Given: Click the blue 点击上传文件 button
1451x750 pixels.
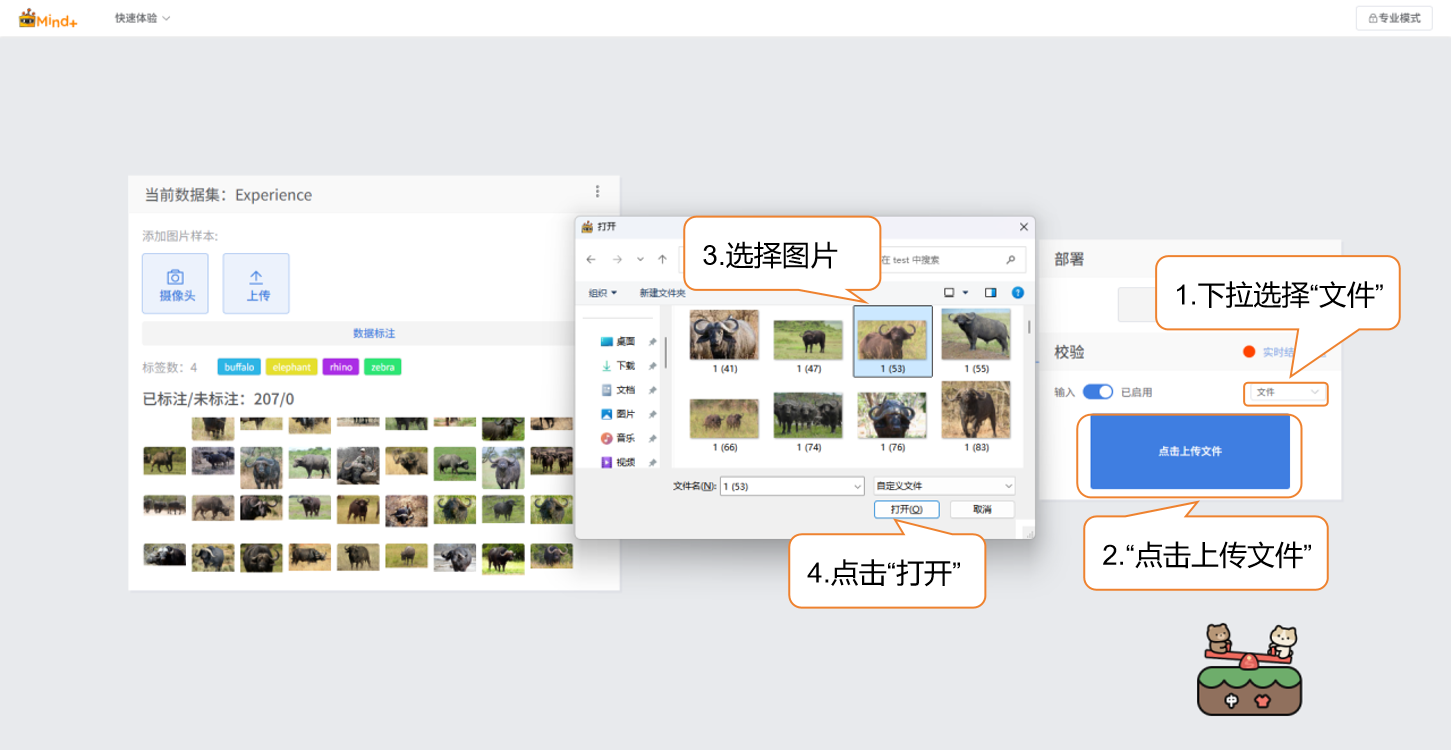Looking at the screenshot, I should 1189,452.
